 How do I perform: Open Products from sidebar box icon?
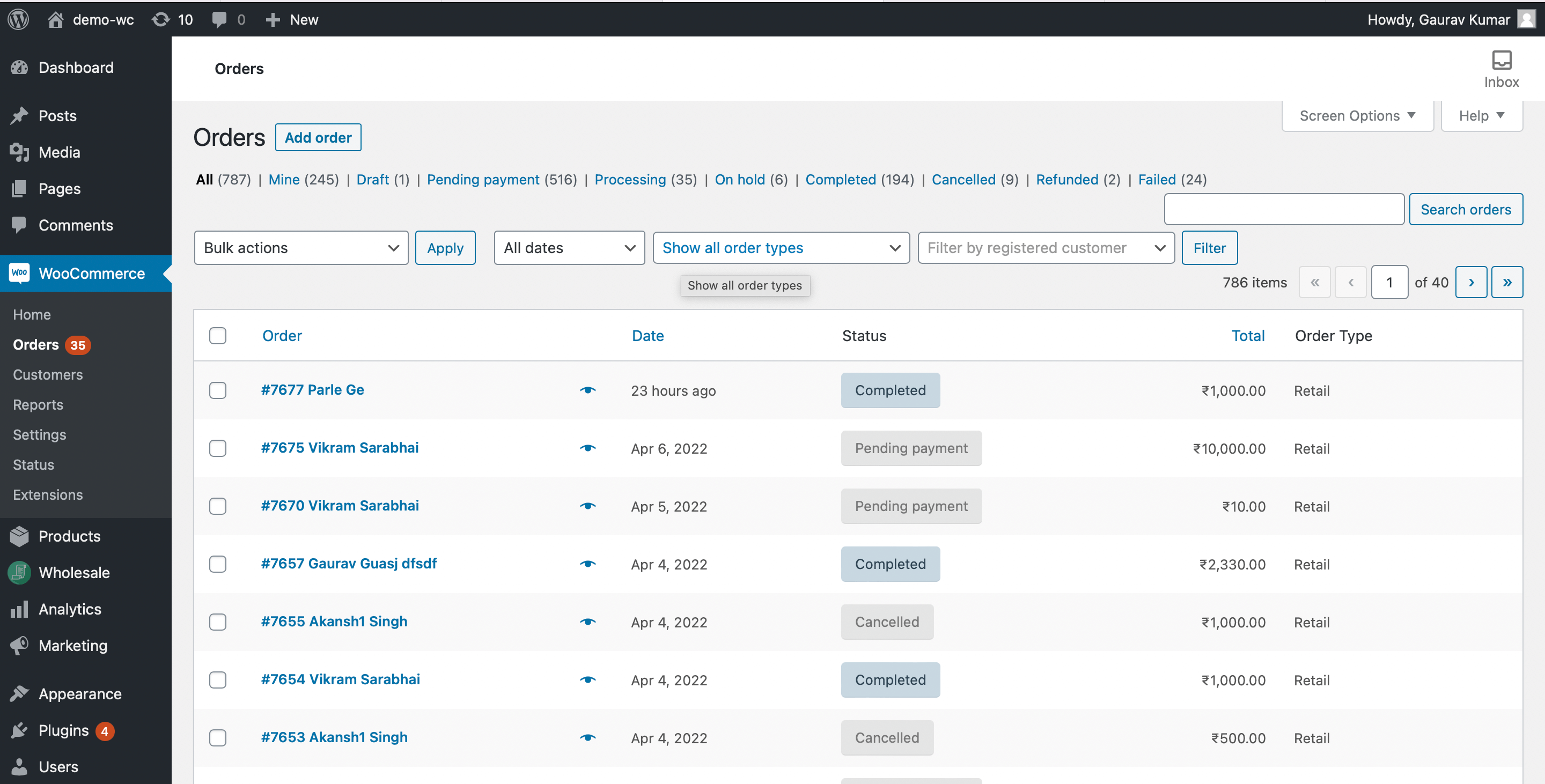tap(20, 536)
